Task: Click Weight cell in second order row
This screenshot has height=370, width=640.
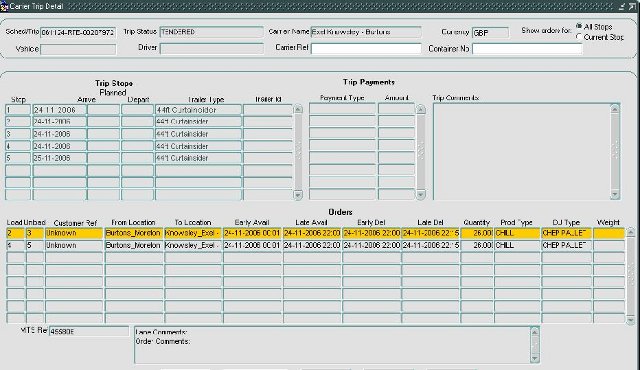Action: point(609,245)
